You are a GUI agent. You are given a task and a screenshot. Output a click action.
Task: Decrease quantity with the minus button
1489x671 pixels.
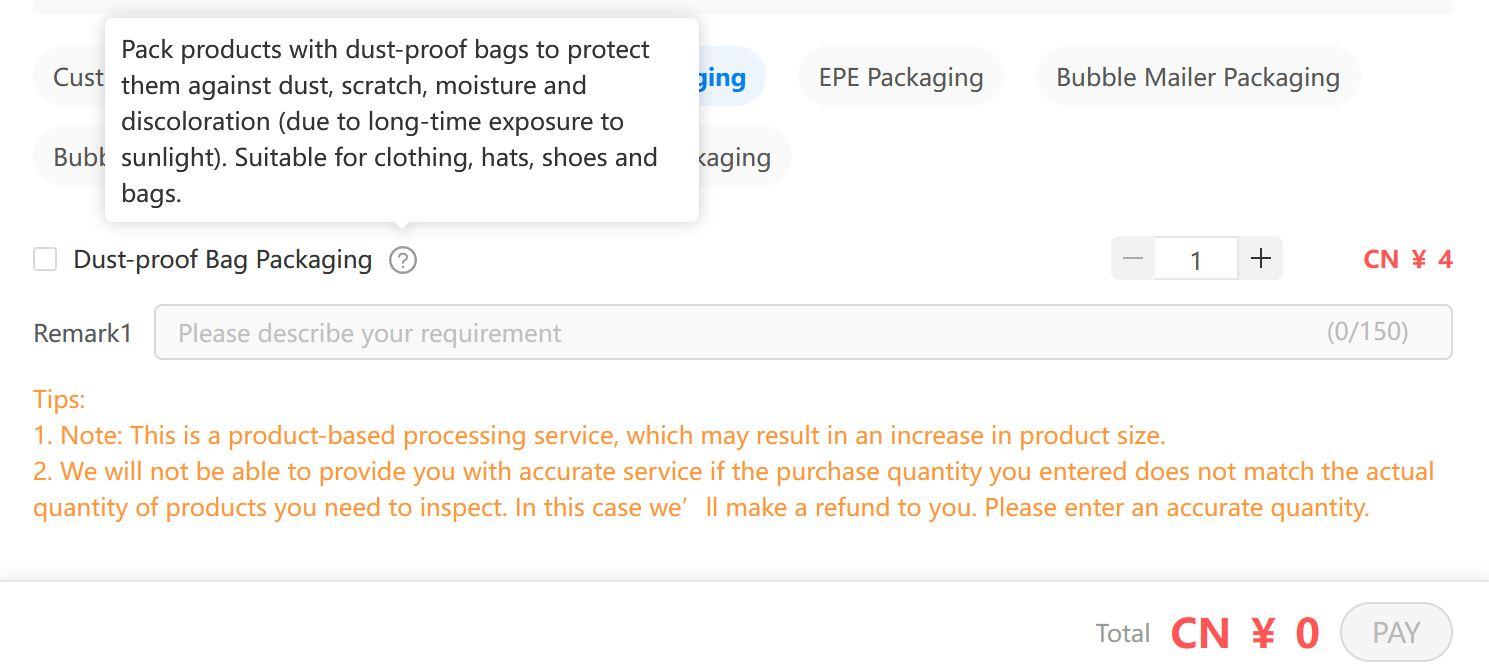pyautogui.click(x=1133, y=259)
